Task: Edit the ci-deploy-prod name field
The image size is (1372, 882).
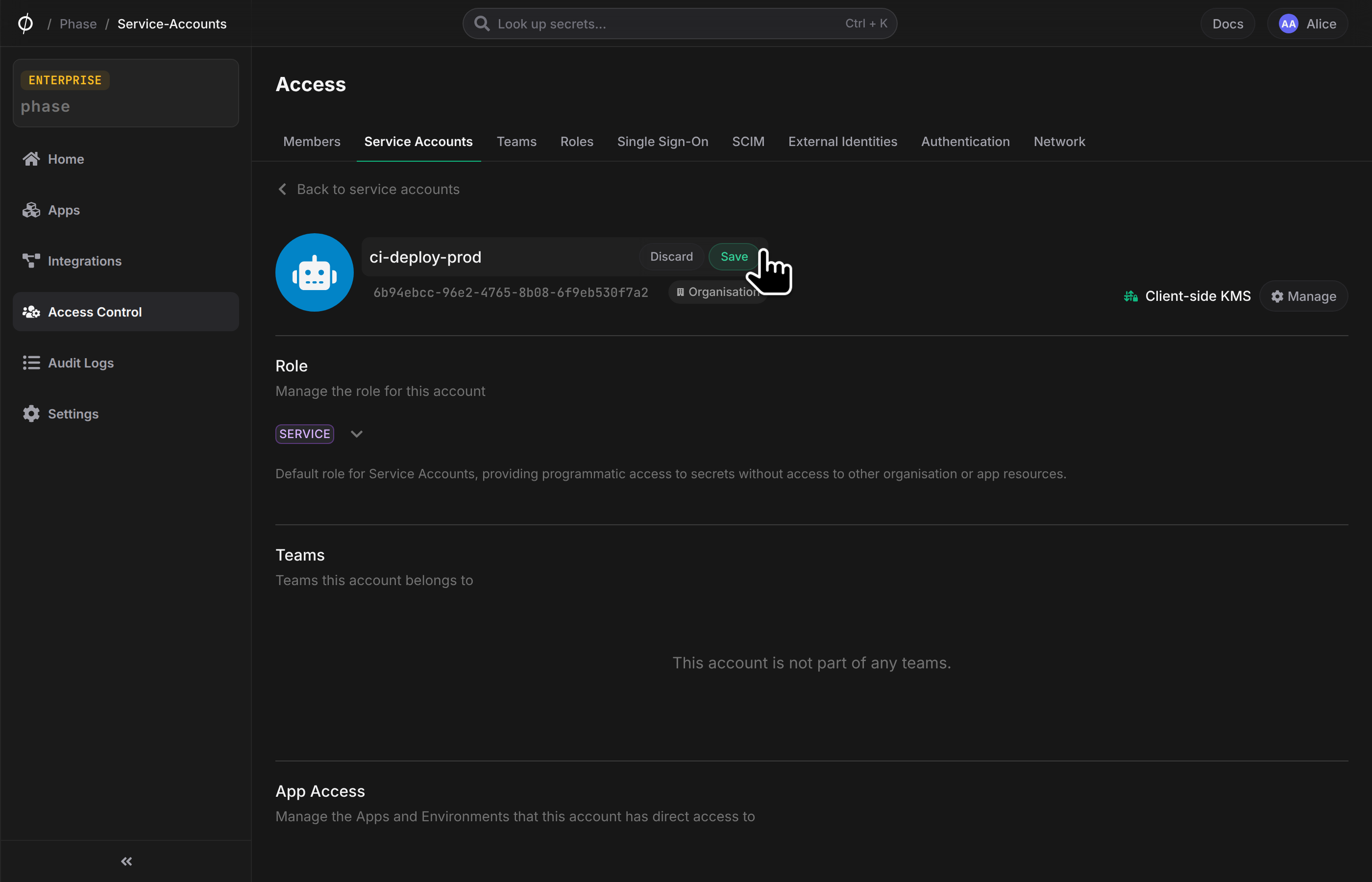Action: (501, 257)
